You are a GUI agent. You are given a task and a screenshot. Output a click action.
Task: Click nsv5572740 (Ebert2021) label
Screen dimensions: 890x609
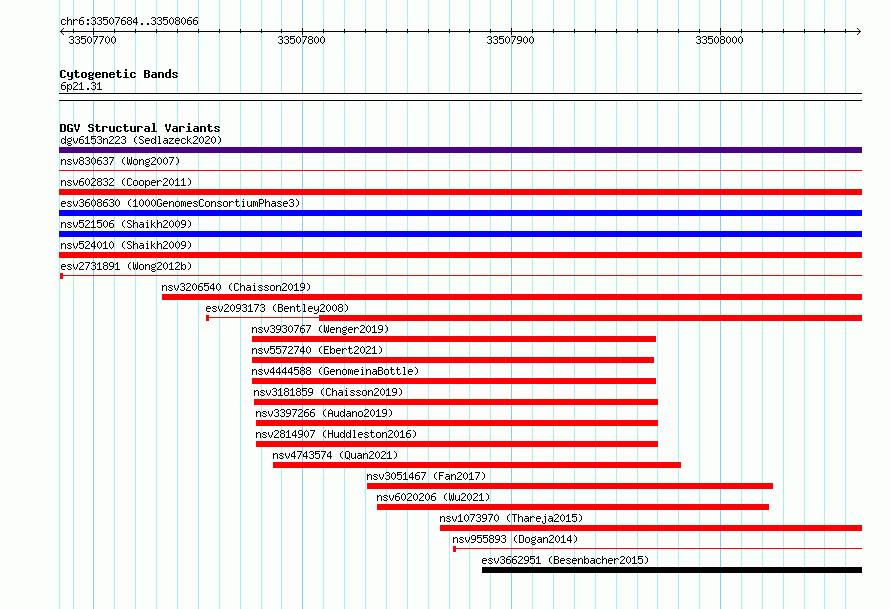tap(317, 350)
